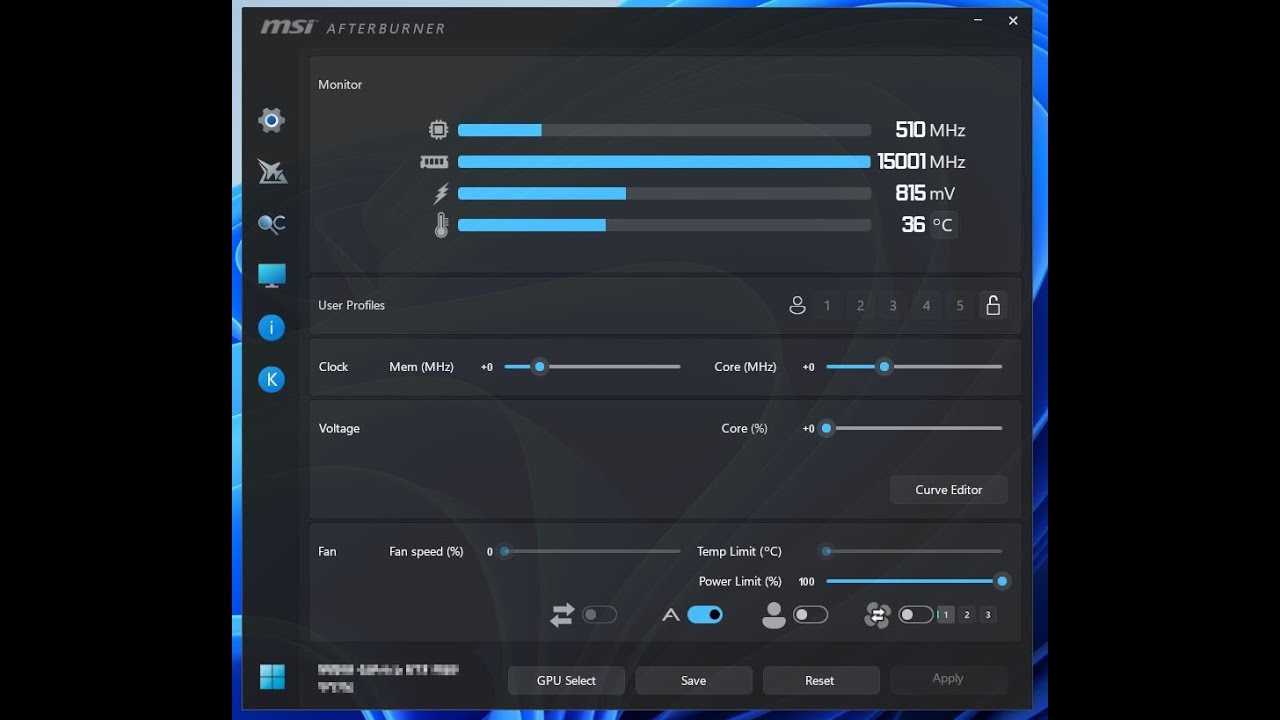Click the GPU Select button
Viewport: 1280px width, 720px height.
pos(566,680)
